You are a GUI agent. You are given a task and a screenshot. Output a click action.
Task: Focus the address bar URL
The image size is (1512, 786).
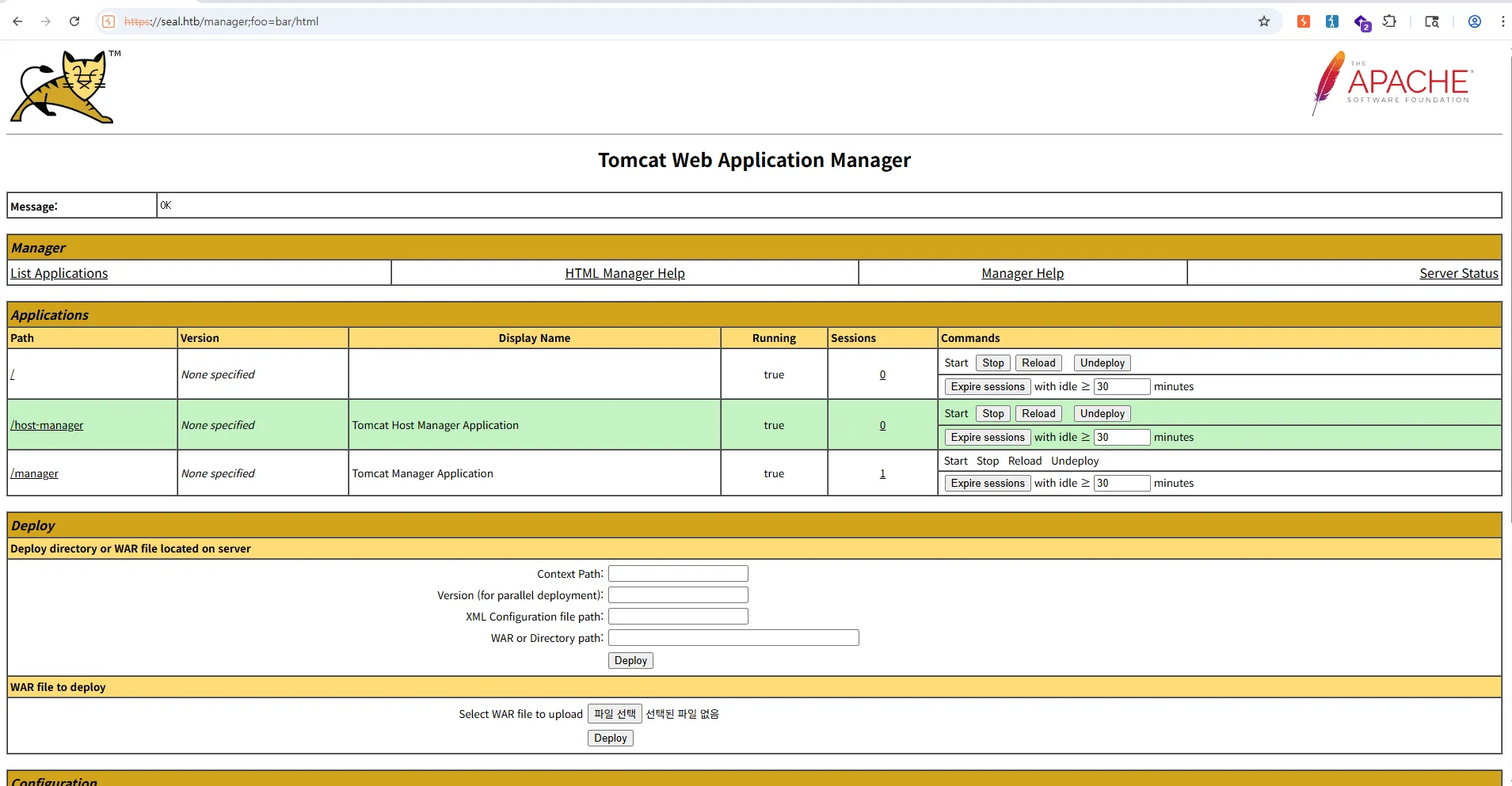pos(221,21)
